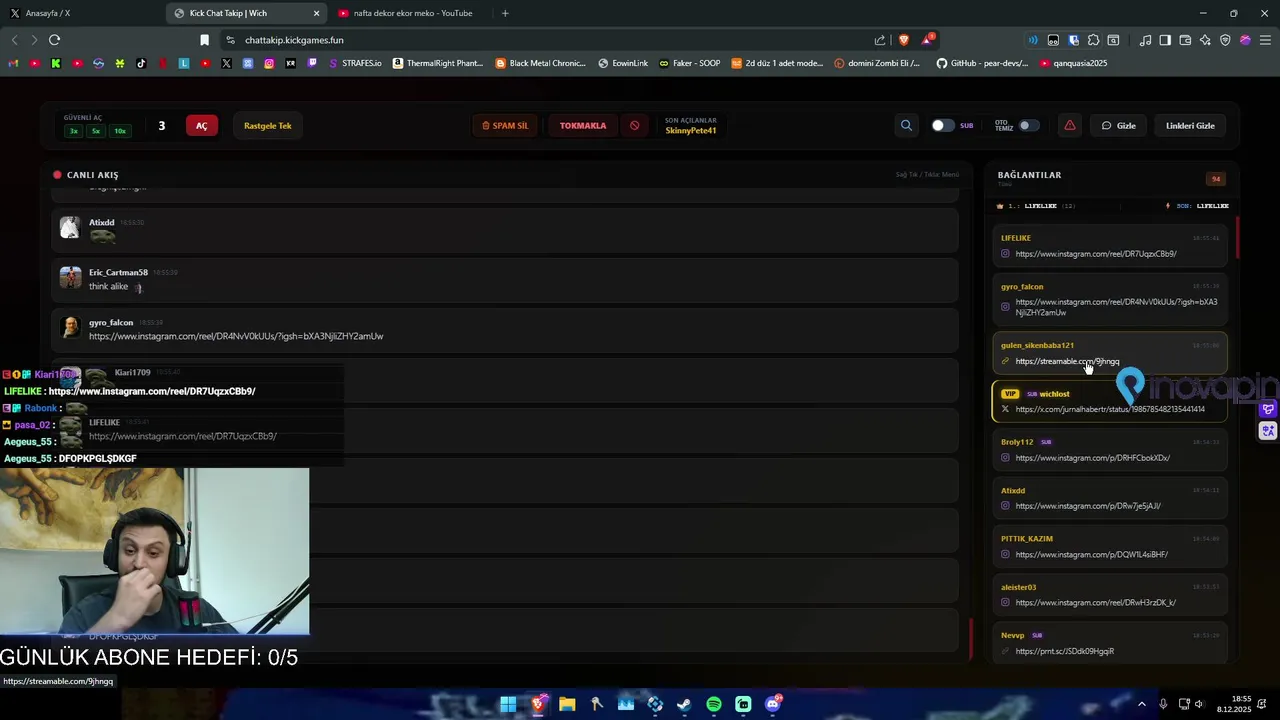The width and height of the screenshot is (1280, 720).
Task: Open a new browser tab
Action: (x=505, y=13)
